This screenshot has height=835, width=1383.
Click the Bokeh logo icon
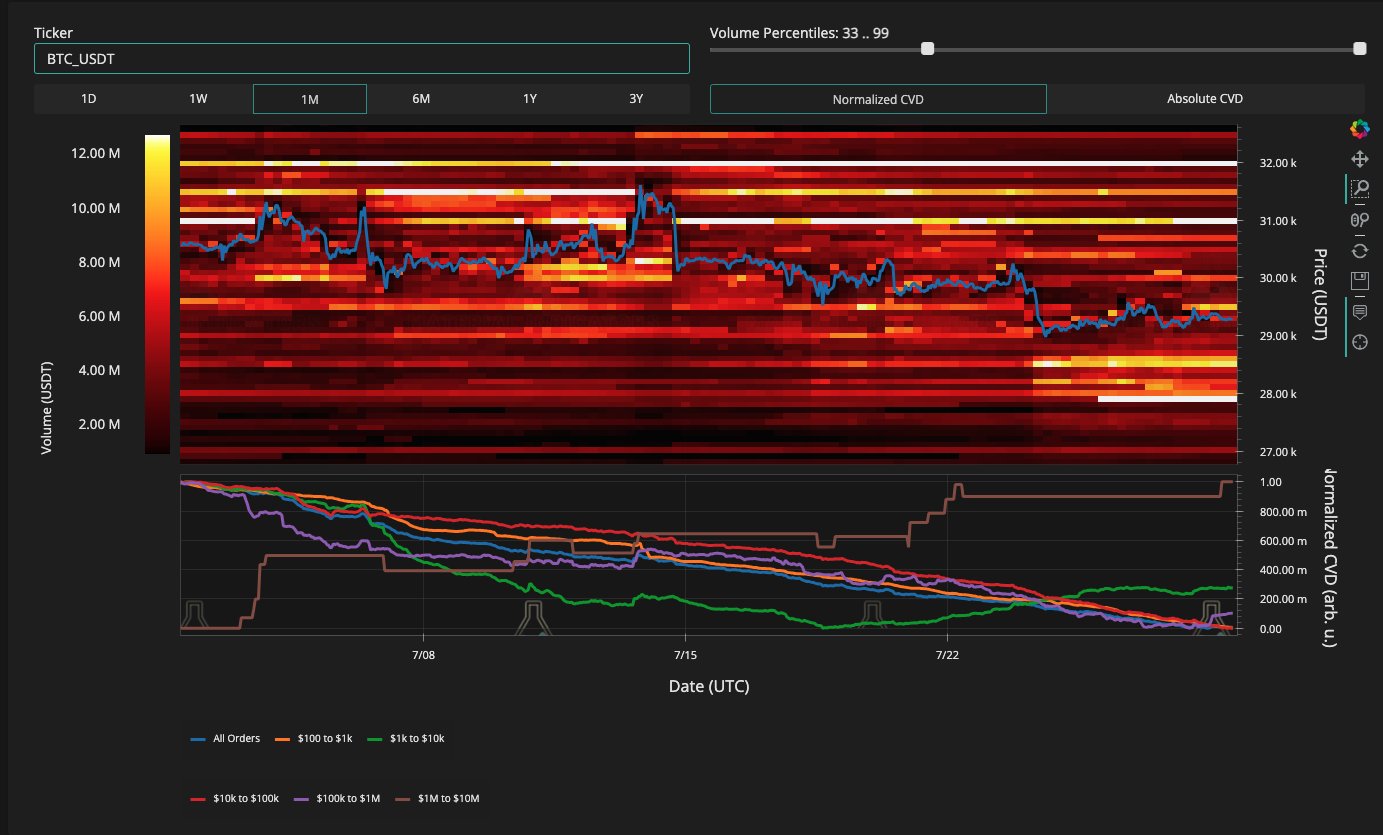1359,128
